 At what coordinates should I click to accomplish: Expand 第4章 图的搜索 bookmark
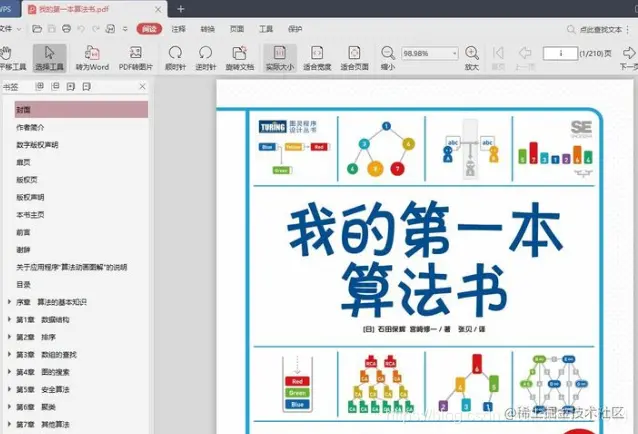click(9, 372)
